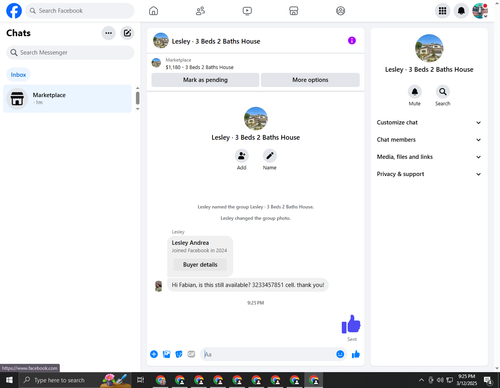The image size is (500, 388).
Task: Open the Groups icon in top navigation
Action: coord(340,11)
